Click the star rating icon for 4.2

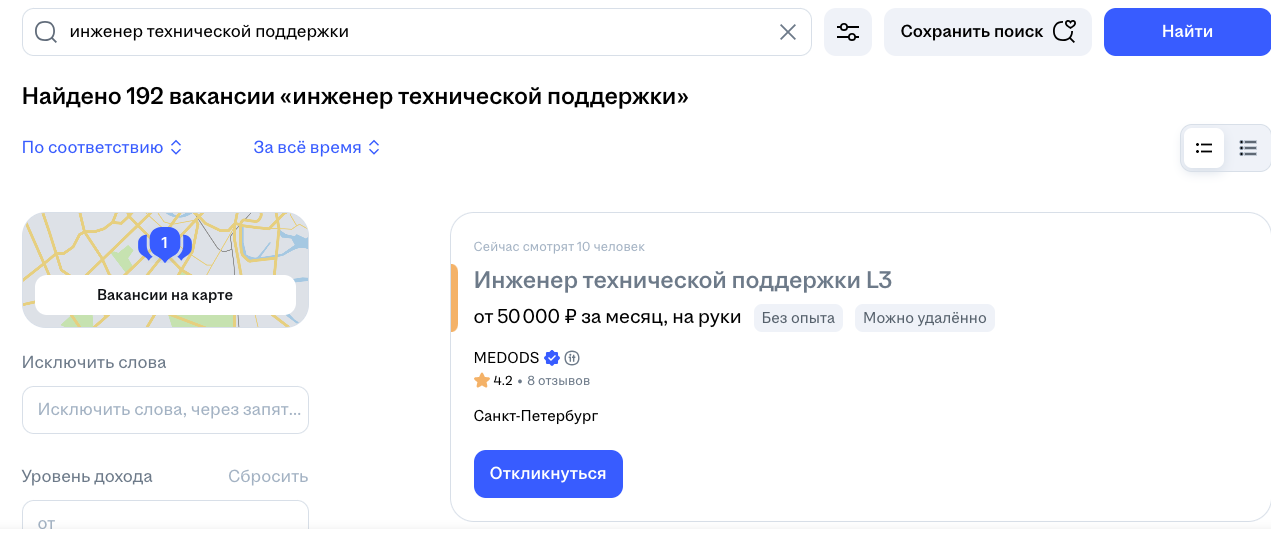[482, 380]
